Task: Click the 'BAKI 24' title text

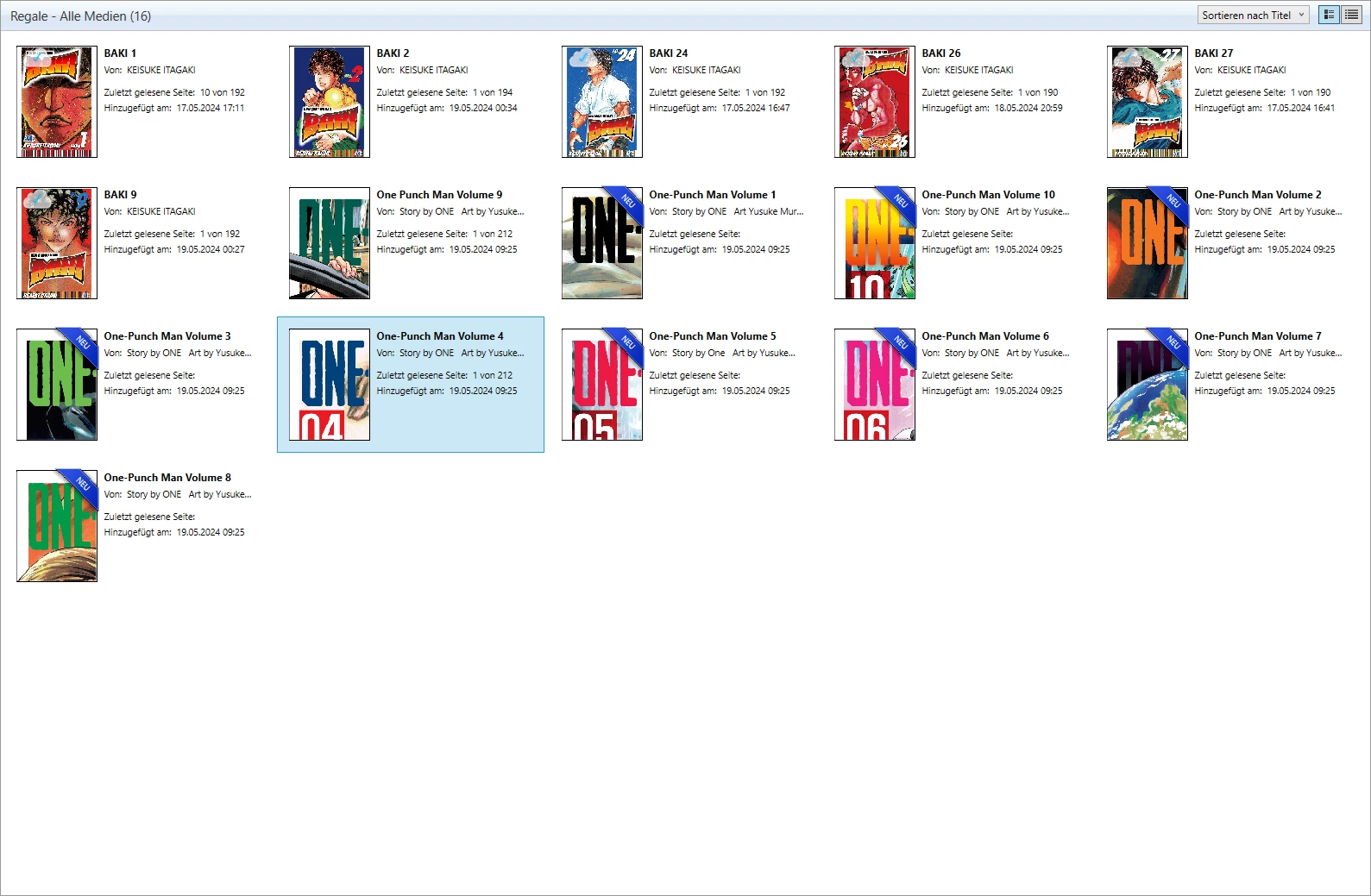Action: point(669,53)
